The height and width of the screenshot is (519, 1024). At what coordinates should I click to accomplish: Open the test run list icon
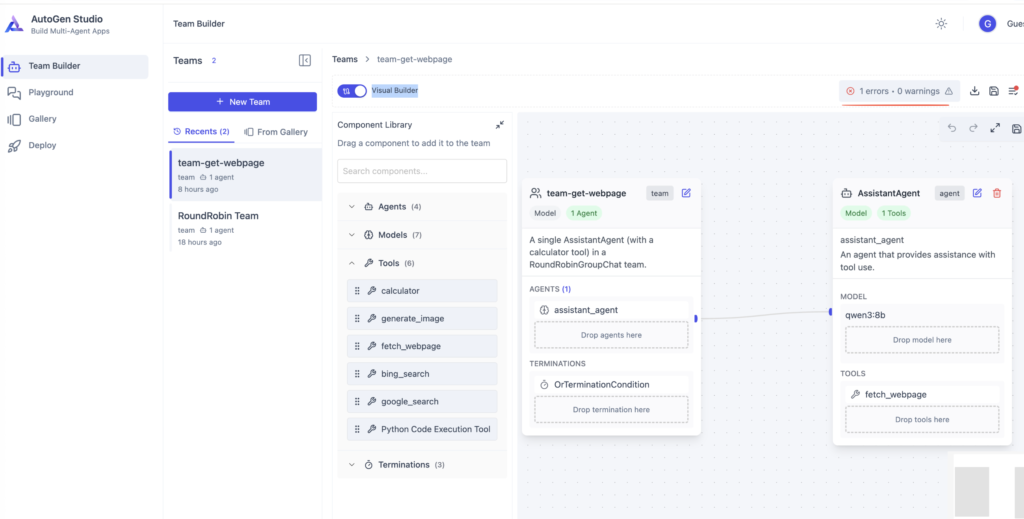click(x=1013, y=91)
